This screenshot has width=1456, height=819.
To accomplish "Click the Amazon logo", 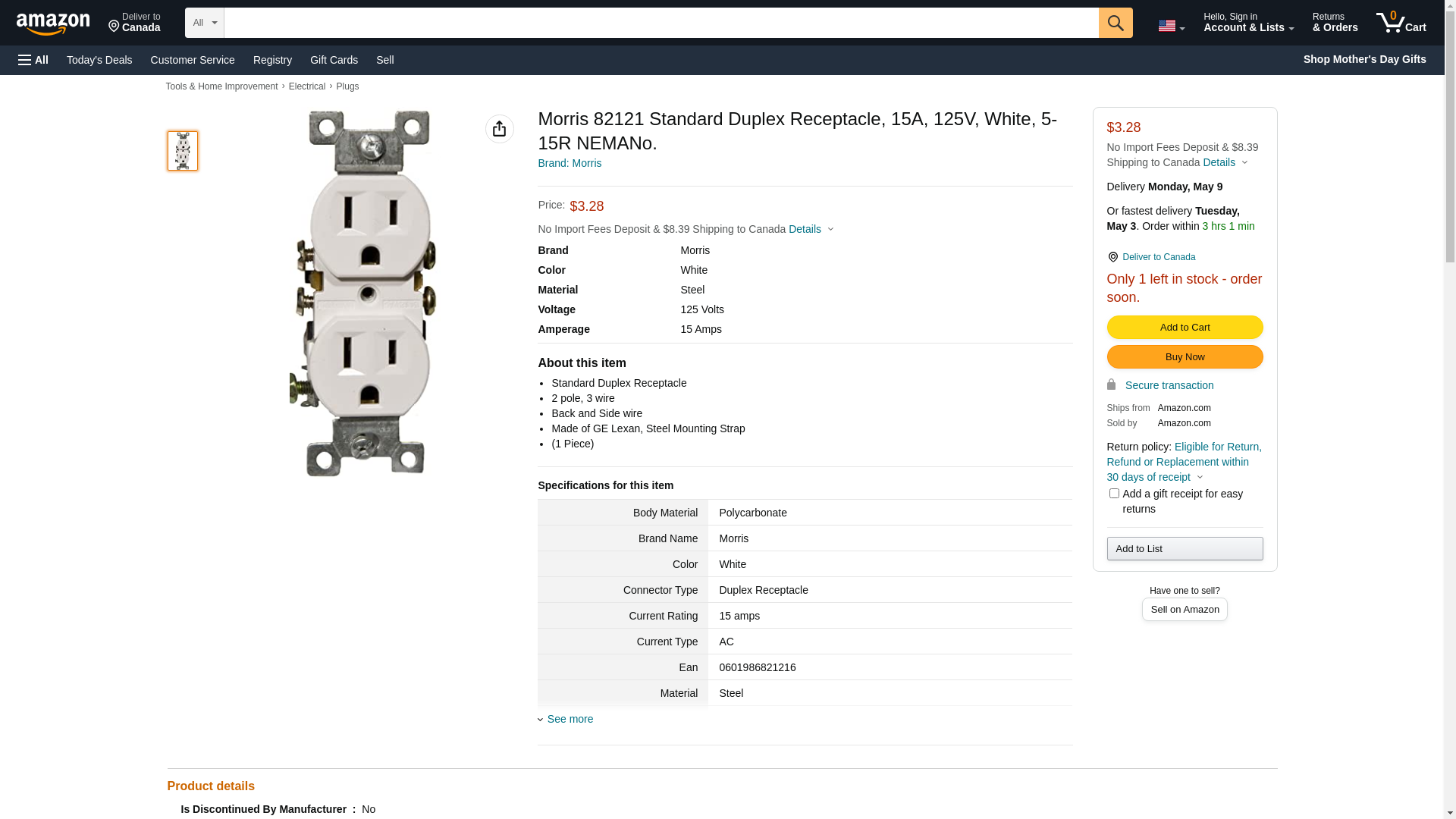I will point(53,24).
